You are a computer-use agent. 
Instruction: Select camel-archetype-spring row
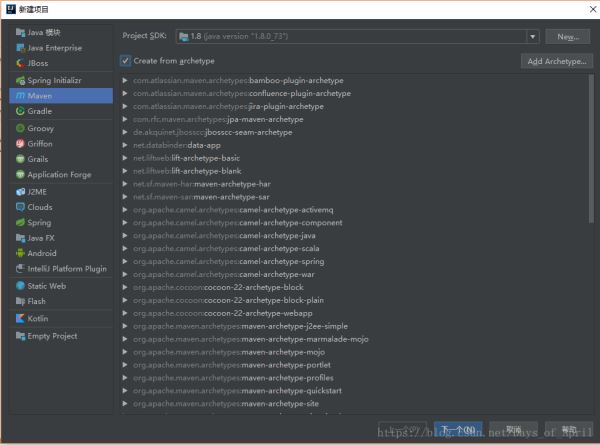click(354, 262)
